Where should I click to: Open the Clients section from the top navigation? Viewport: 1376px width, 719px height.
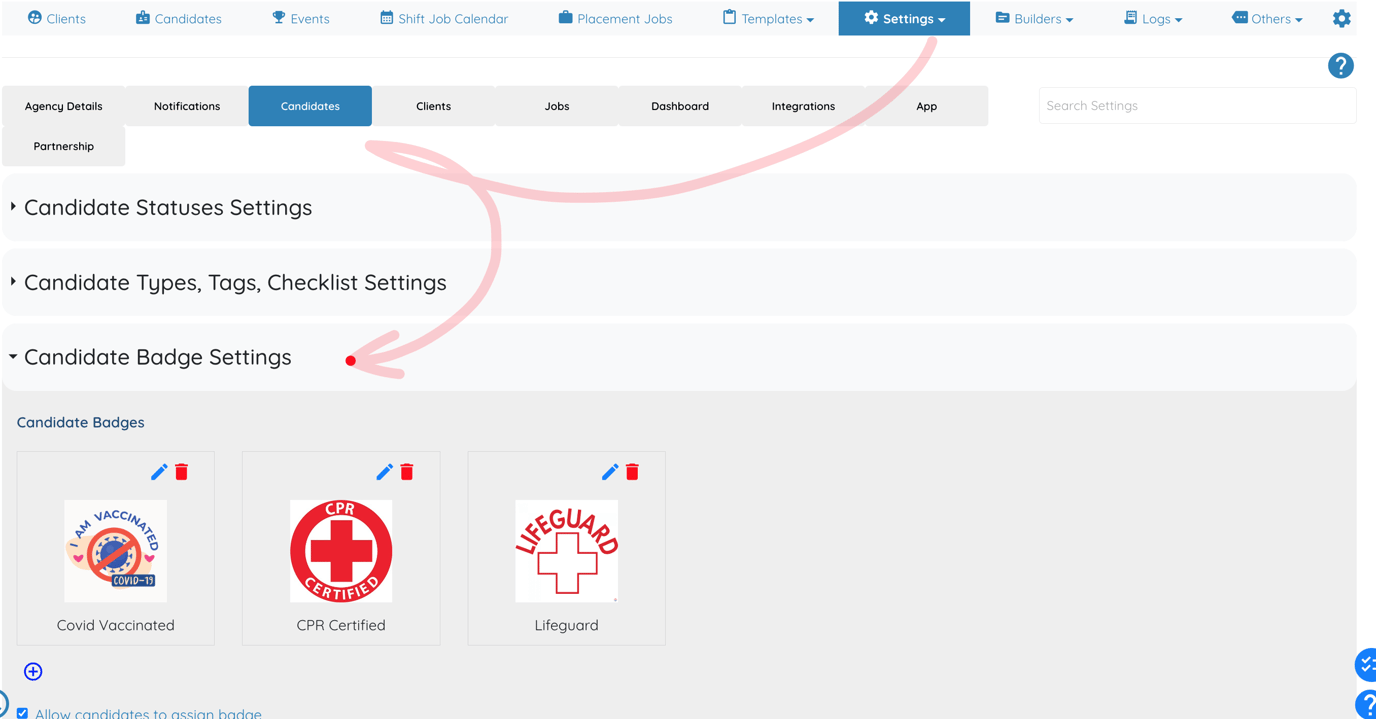tap(56, 18)
